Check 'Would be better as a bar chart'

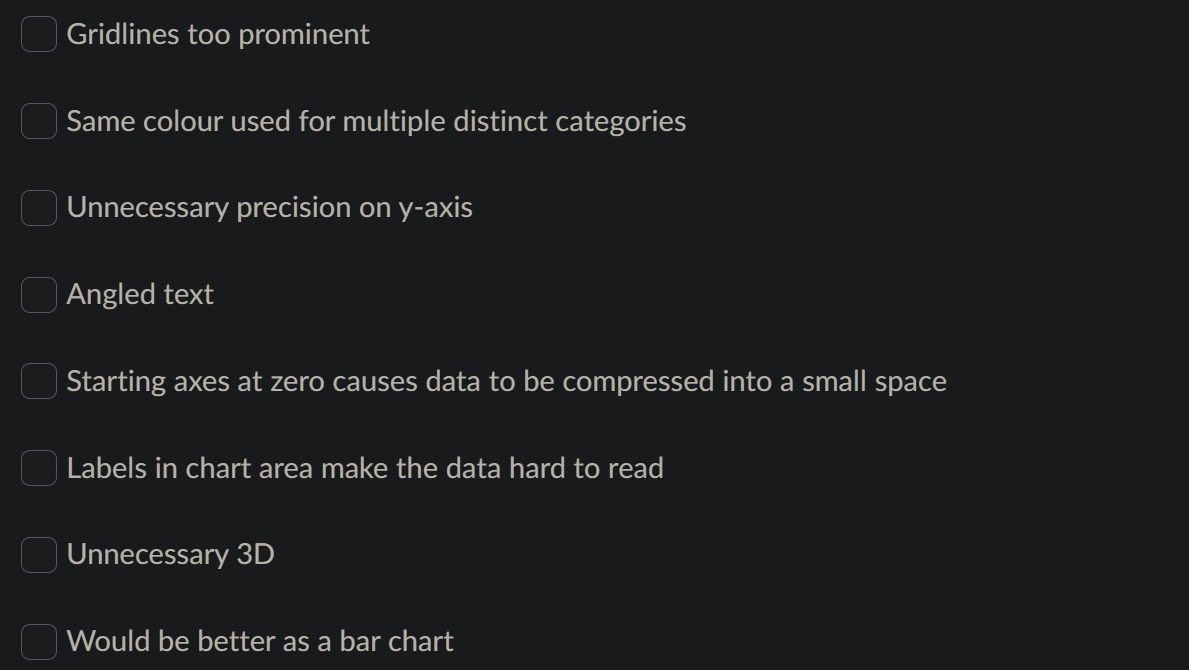click(38, 641)
